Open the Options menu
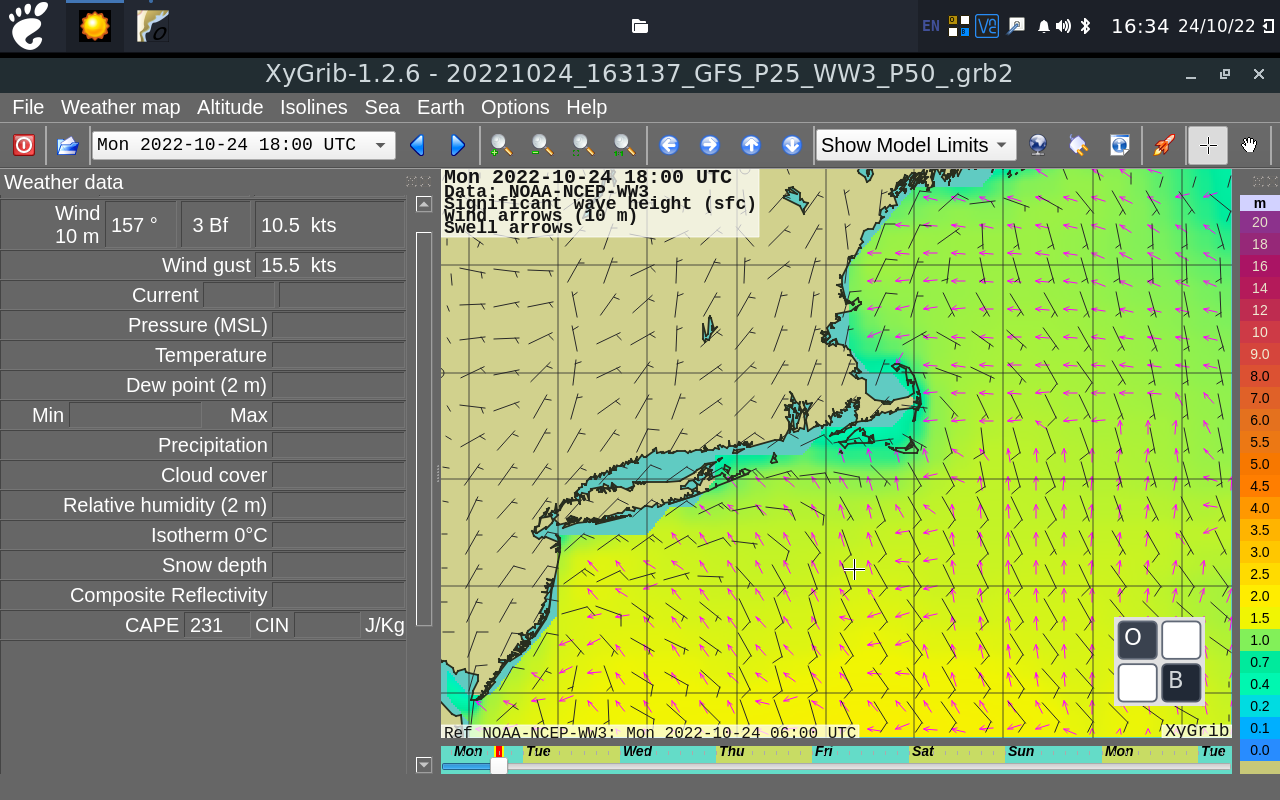 515,107
